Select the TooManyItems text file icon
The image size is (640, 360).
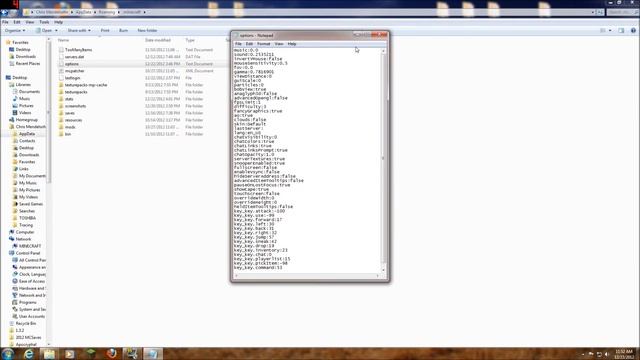61,50
